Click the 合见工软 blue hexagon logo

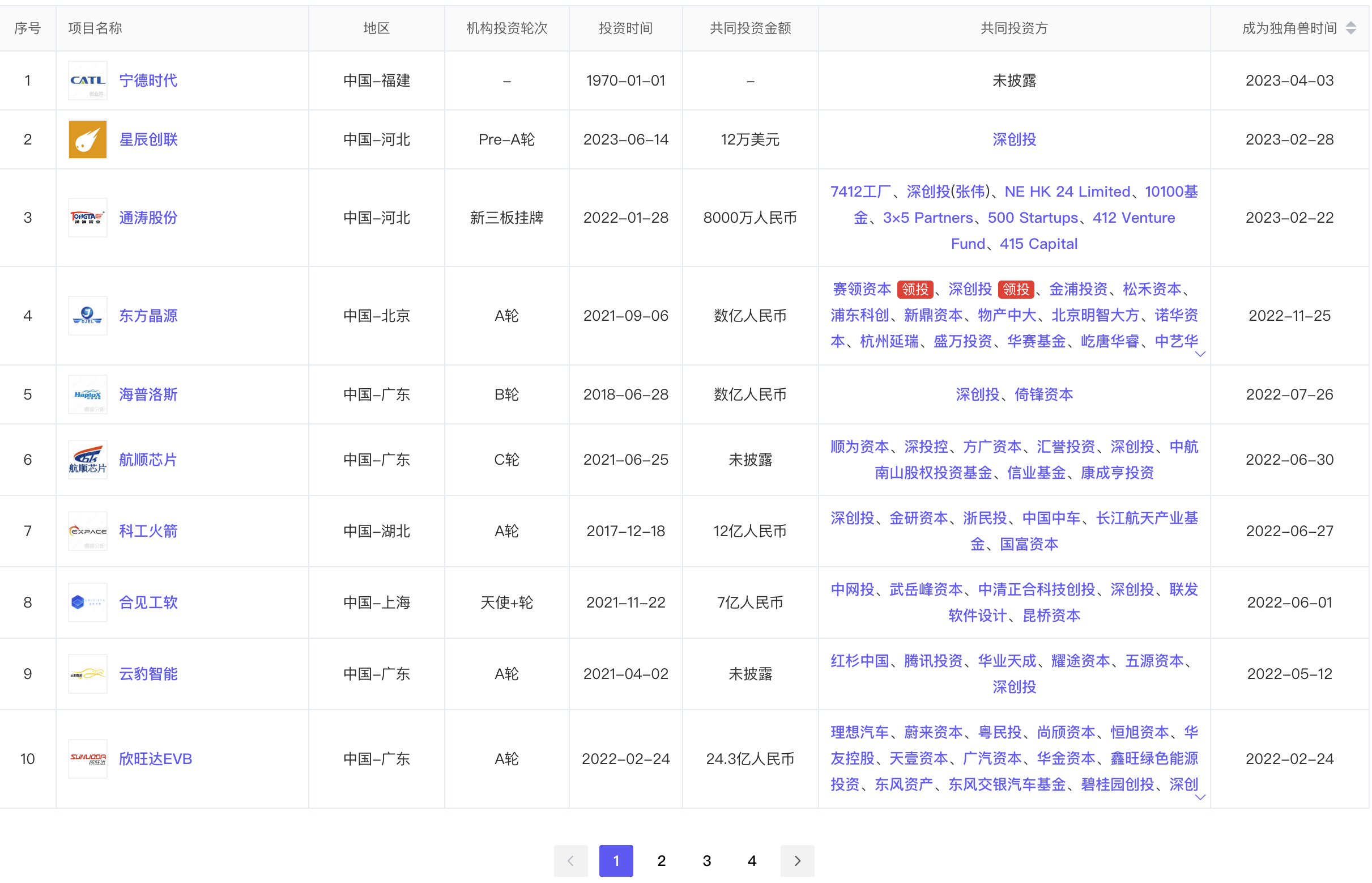[88, 602]
